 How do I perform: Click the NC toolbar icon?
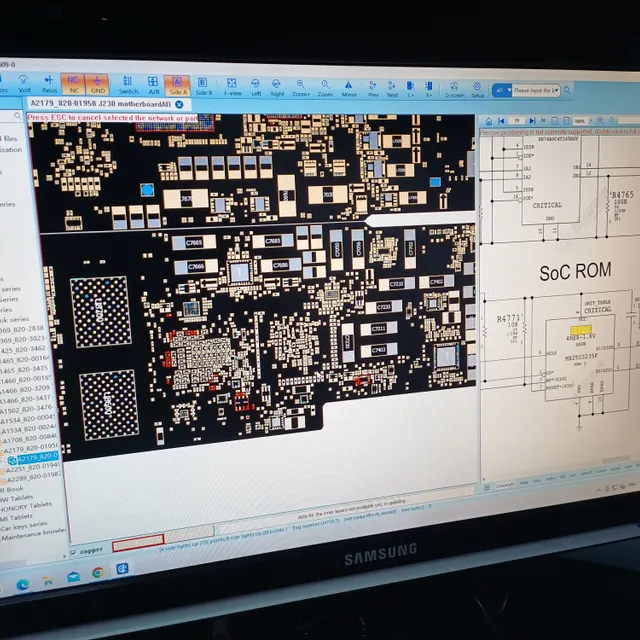pyautogui.click(x=74, y=84)
